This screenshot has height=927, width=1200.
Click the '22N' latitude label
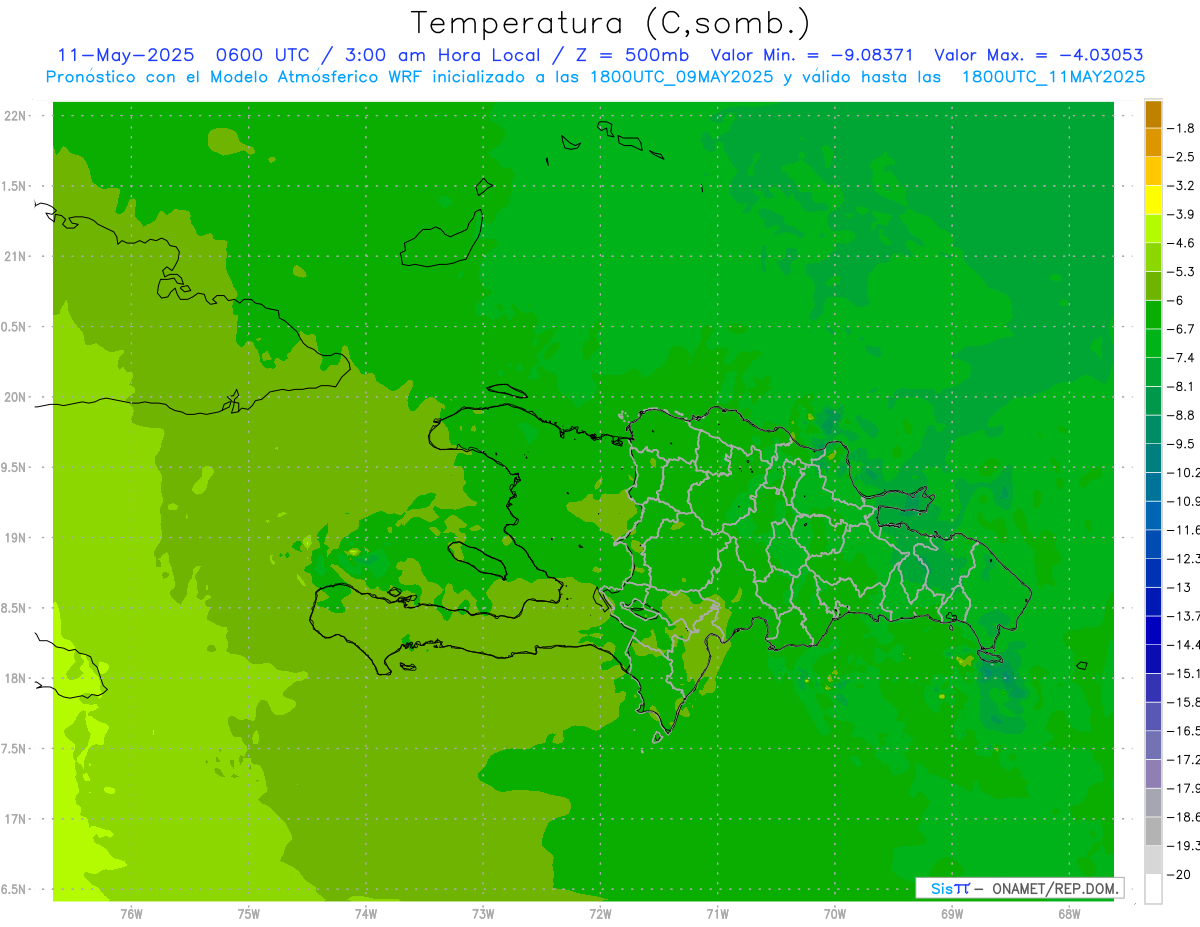[16, 116]
